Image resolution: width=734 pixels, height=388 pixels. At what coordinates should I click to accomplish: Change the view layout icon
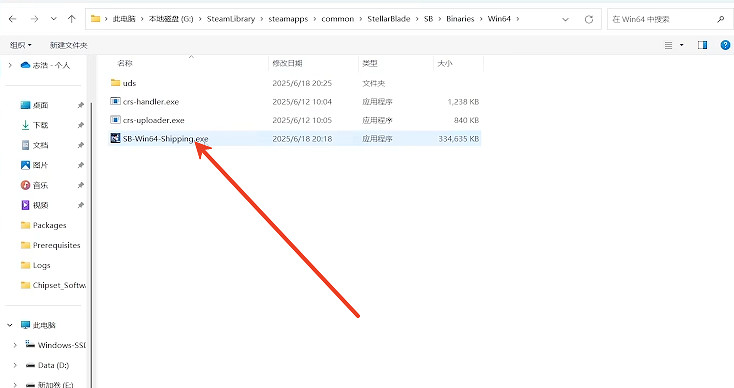click(668, 45)
